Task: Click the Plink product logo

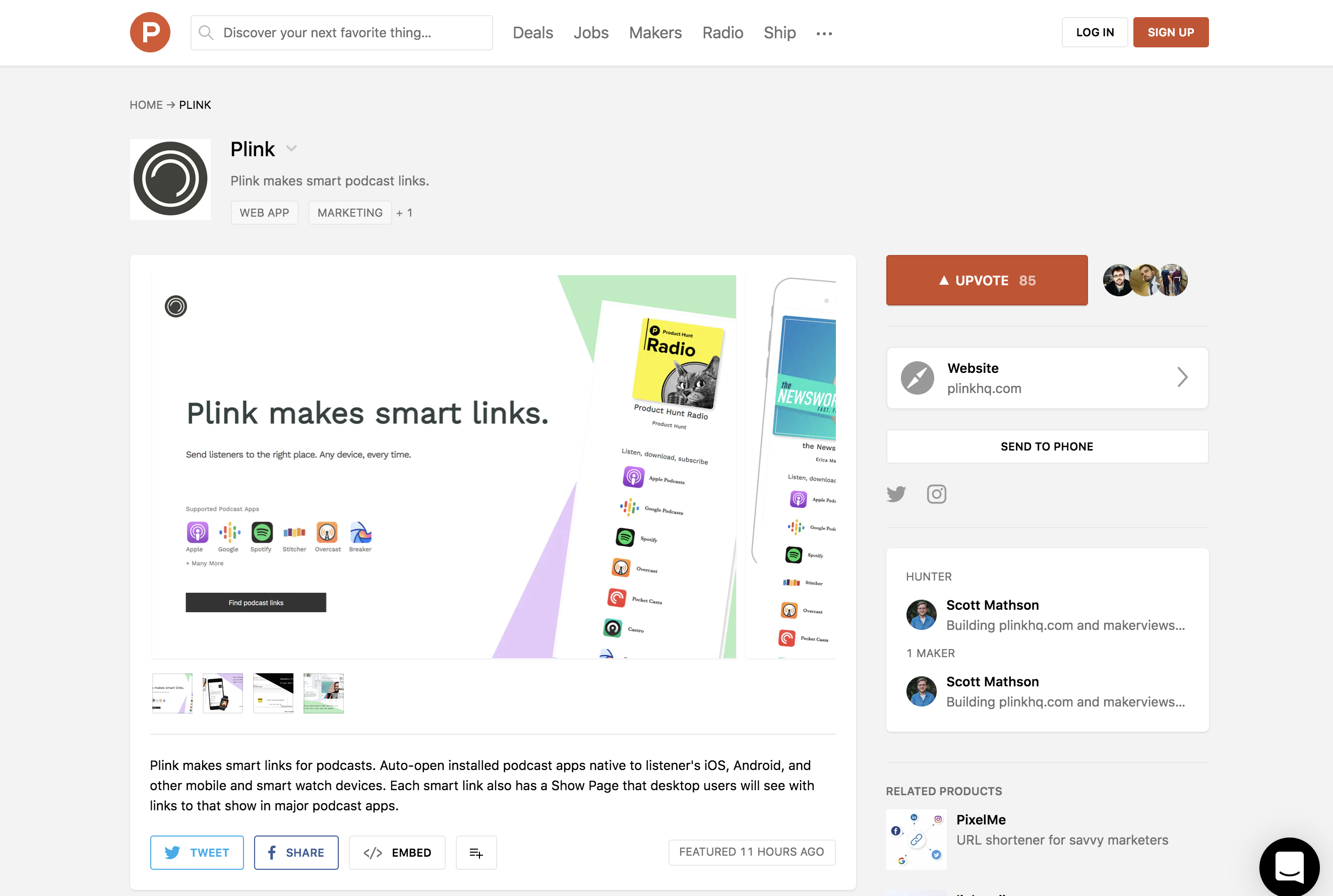Action: click(170, 179)
